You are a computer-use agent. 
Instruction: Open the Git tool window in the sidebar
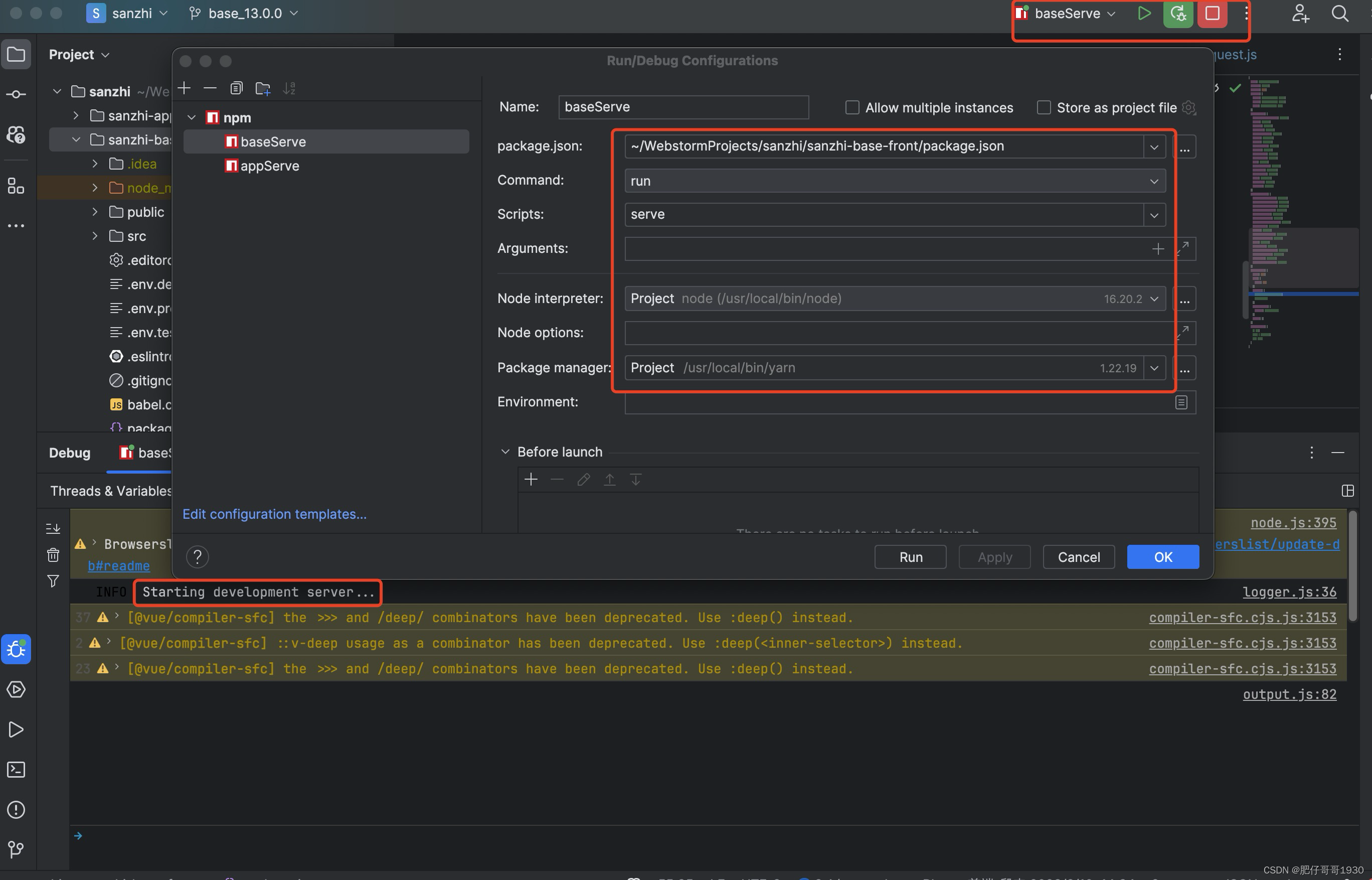[16, 849]
